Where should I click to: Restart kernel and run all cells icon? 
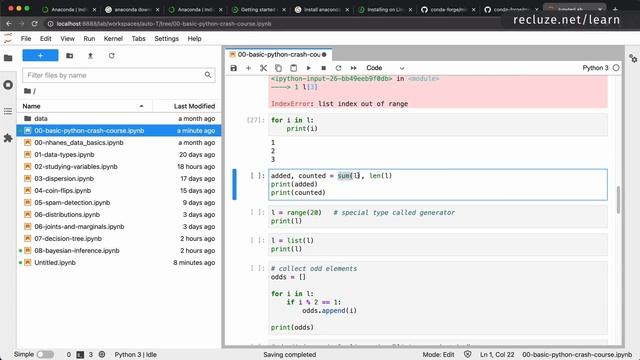click(353, 68)
